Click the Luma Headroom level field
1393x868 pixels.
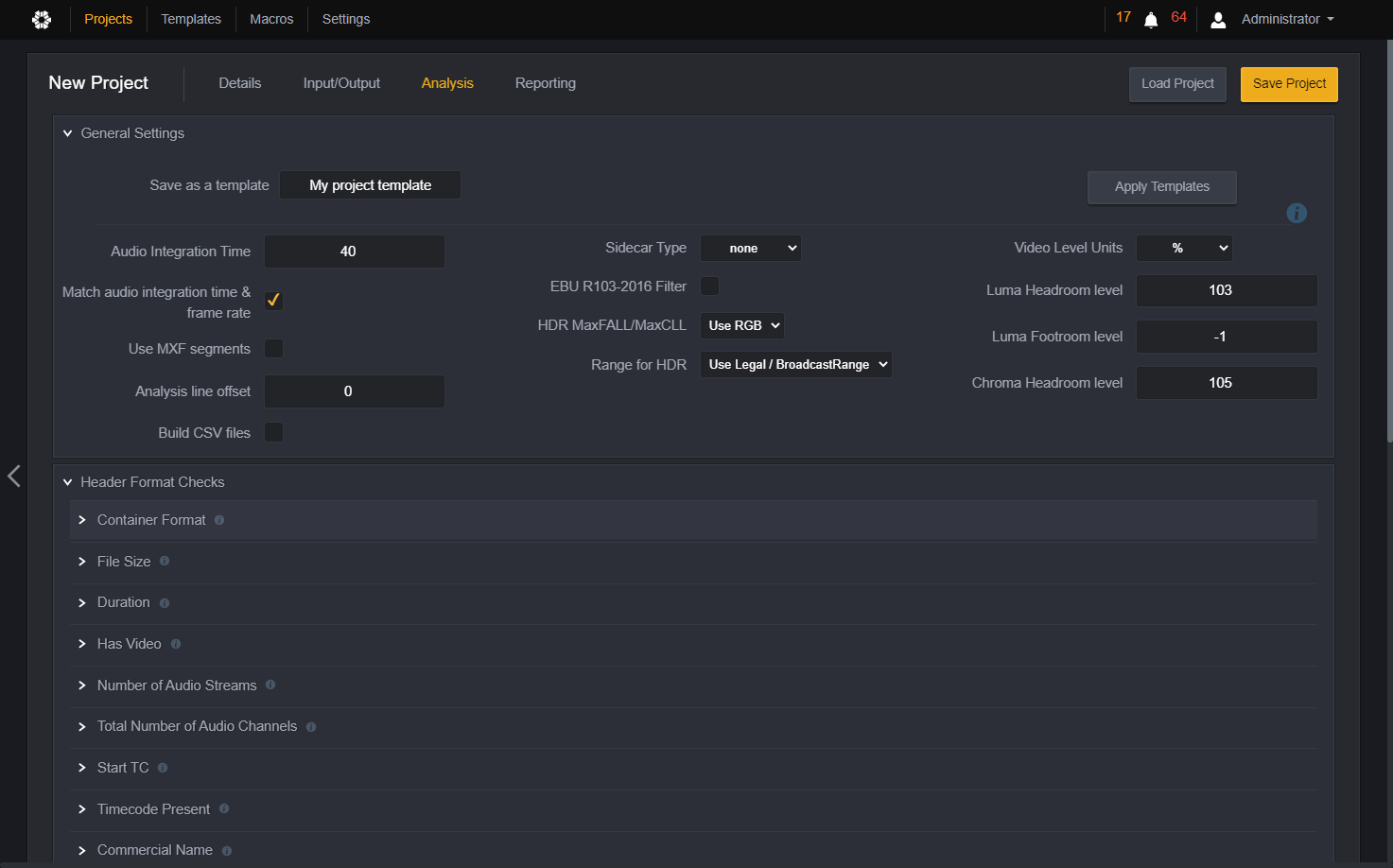pos(1227,290)
